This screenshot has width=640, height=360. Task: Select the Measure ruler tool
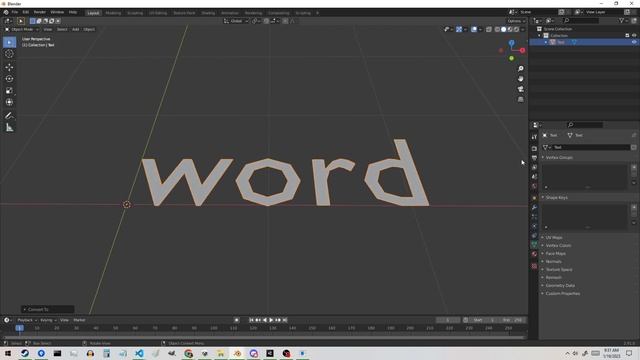click(x=9, y=128)
